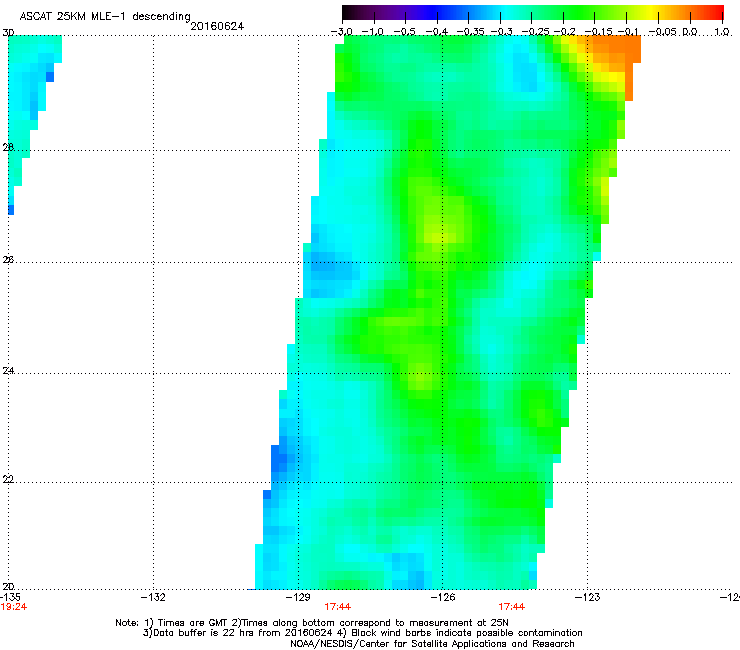Screen dimensions: 740x650
Task: Click the -0.1 color scale label
Action: point(629,32)
